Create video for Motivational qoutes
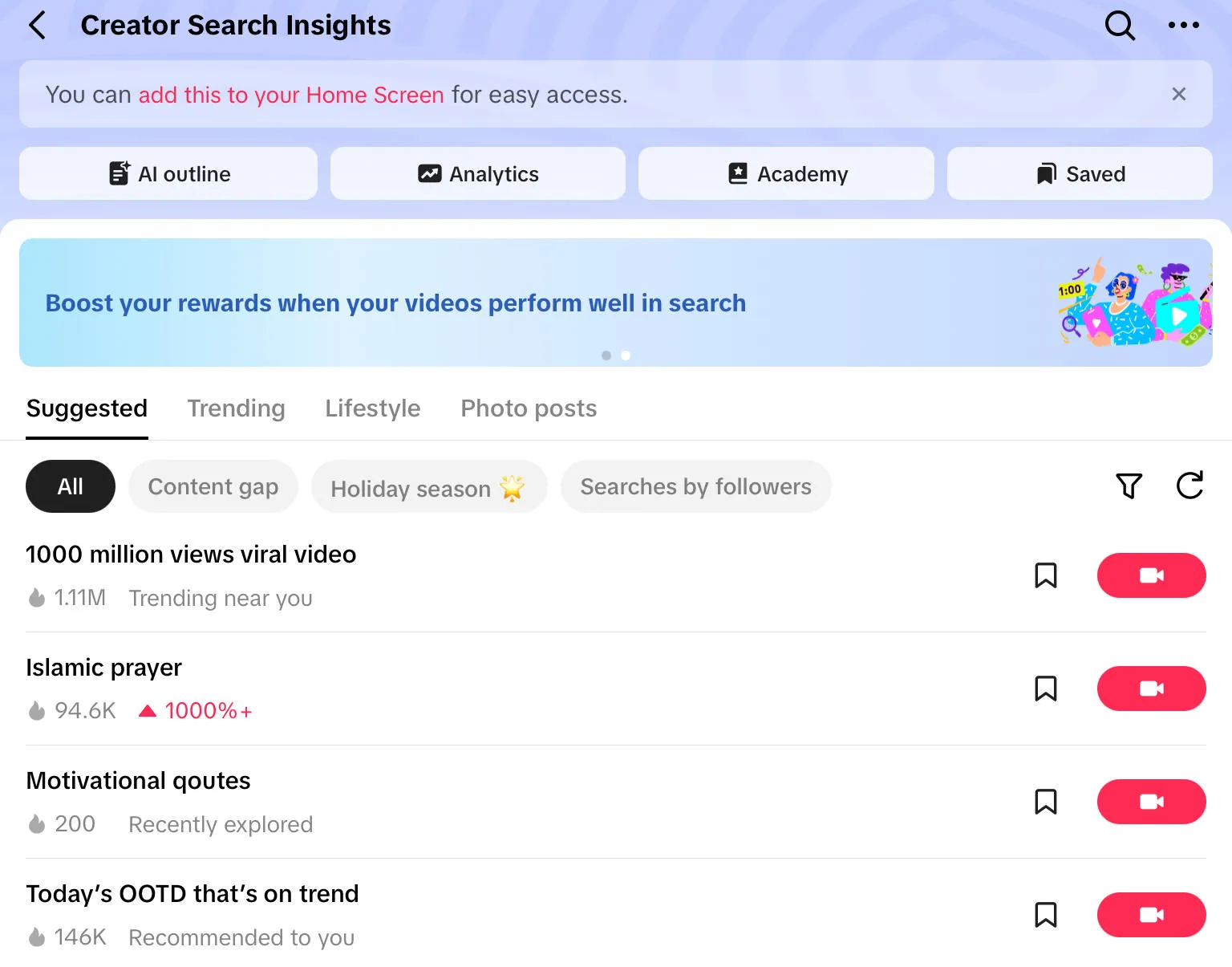This screenshot has width=1232, height=967. point(1151,802)
